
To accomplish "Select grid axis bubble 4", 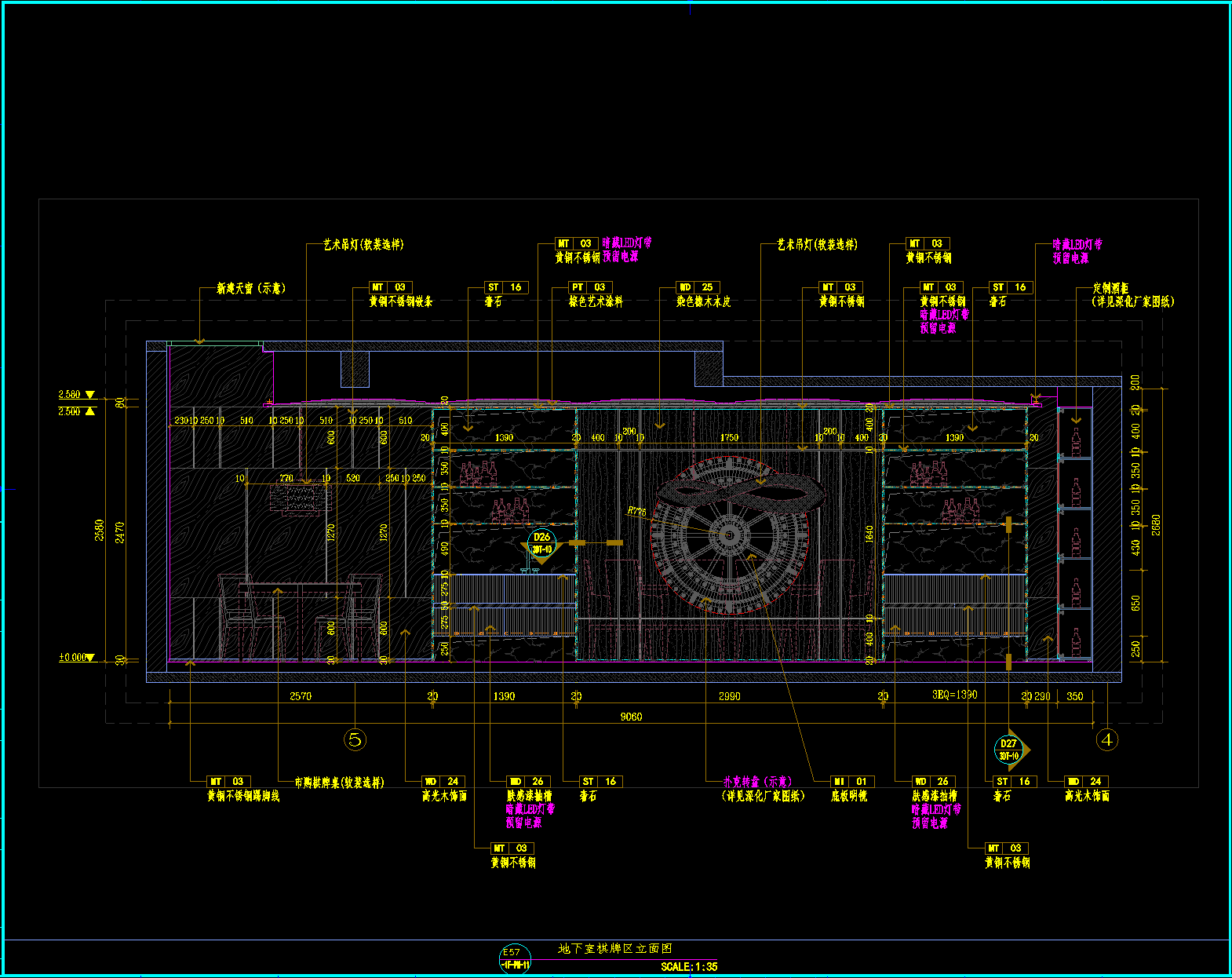I will pyautogui.click(x=1106, y=739).
